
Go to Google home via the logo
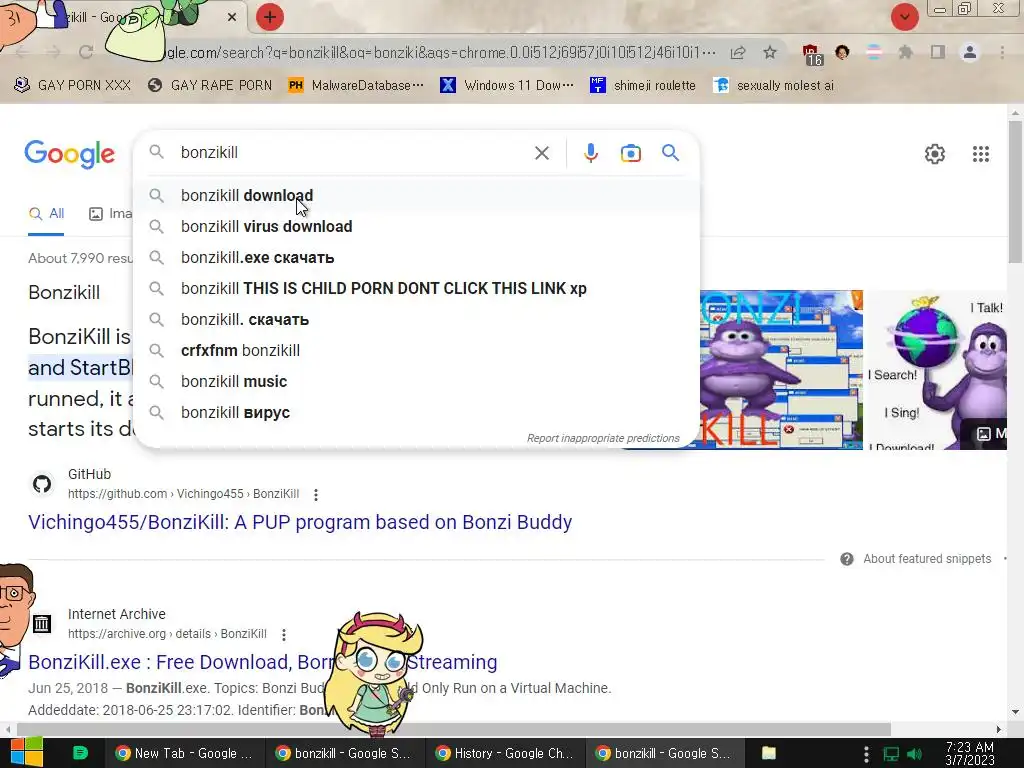click(x=69, y=154)
